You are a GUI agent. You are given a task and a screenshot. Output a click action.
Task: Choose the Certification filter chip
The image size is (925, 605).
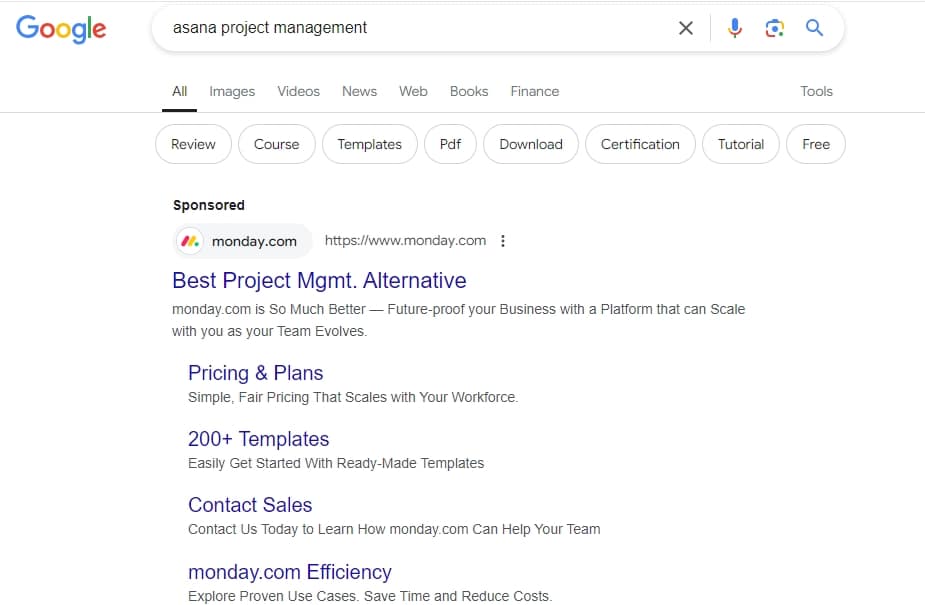tap(640, 144)
